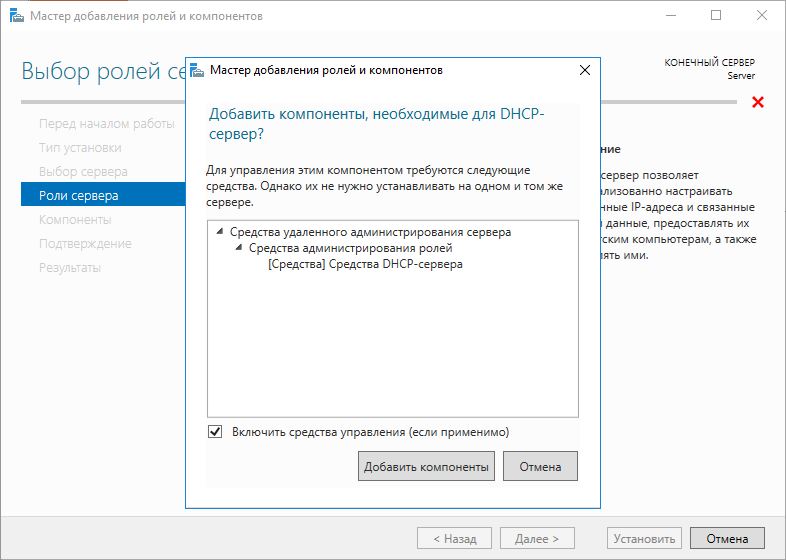Close the DHCP components dialog
The image size is (786, 560).
pyautogui.click(x=584, y=71)
